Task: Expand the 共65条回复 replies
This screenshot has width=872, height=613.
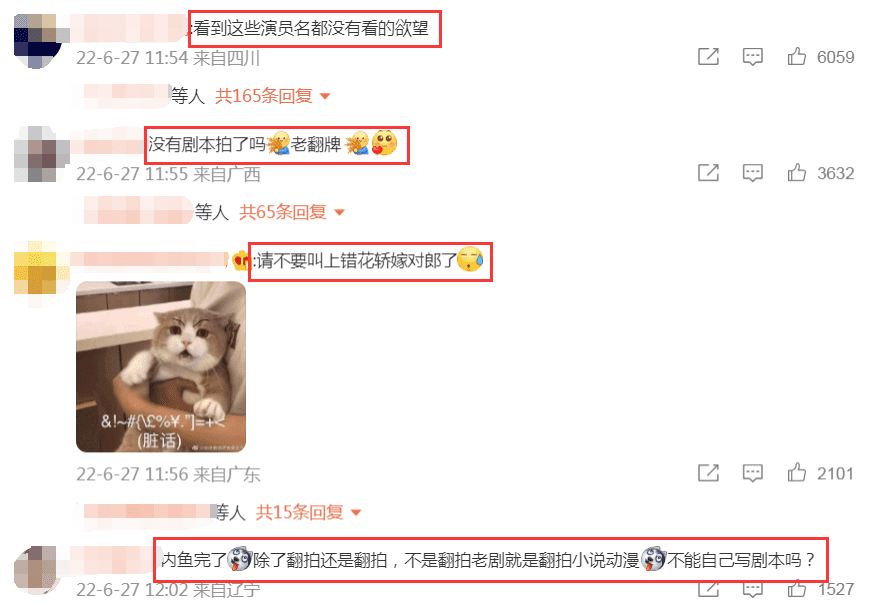Action: (x=292, y=212)
